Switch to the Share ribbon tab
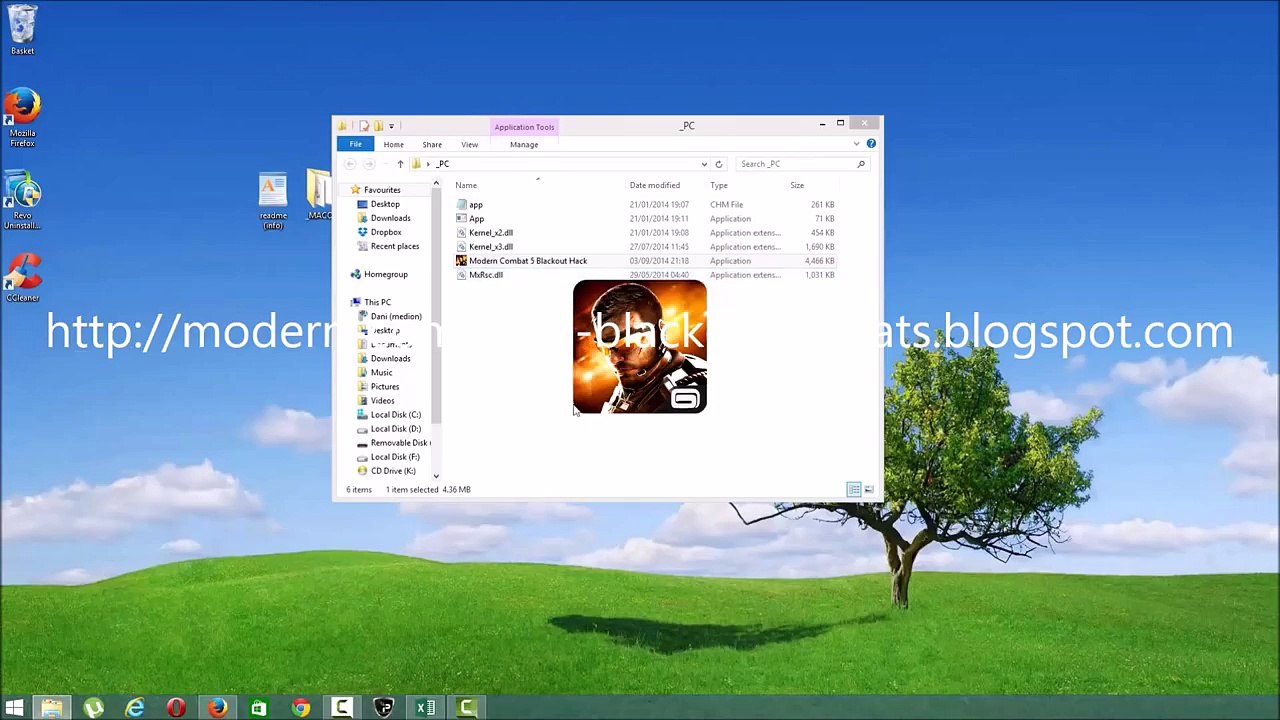 (432, 144)
